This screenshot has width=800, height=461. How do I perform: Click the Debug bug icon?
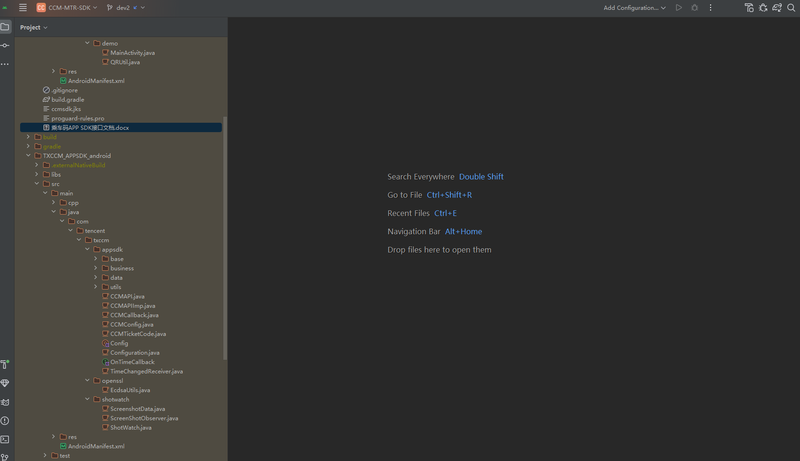695,8
